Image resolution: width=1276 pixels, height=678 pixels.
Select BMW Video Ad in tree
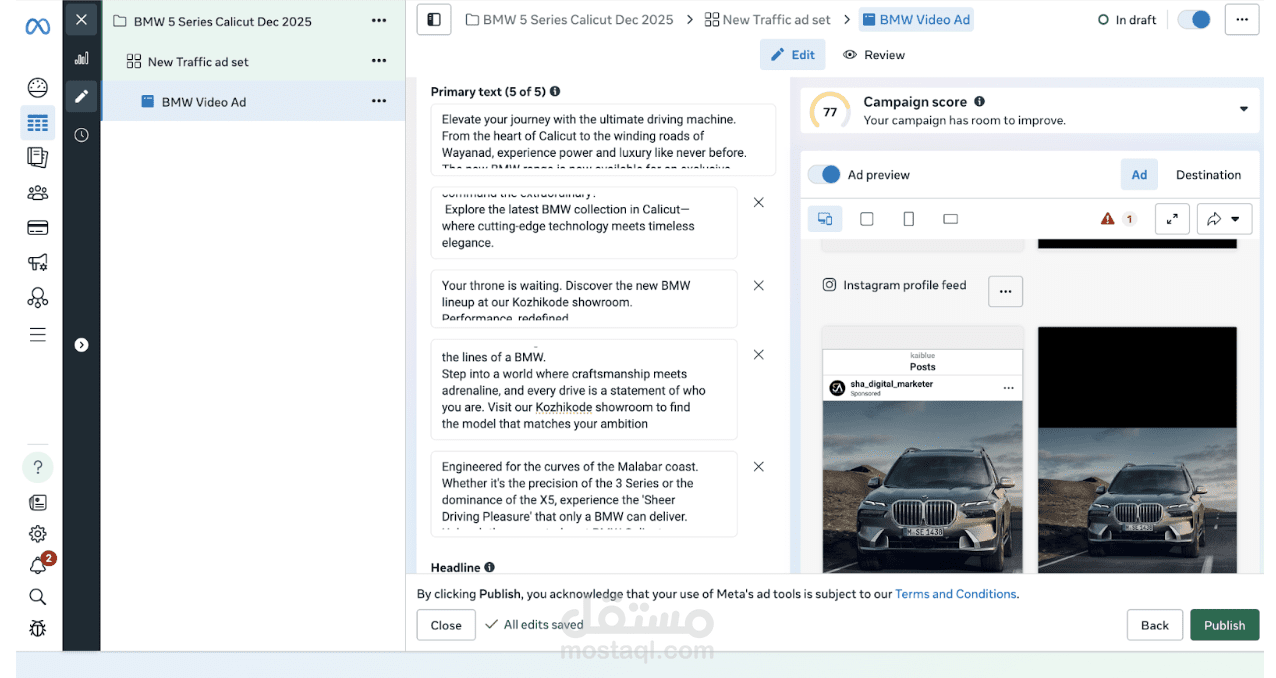204,102
